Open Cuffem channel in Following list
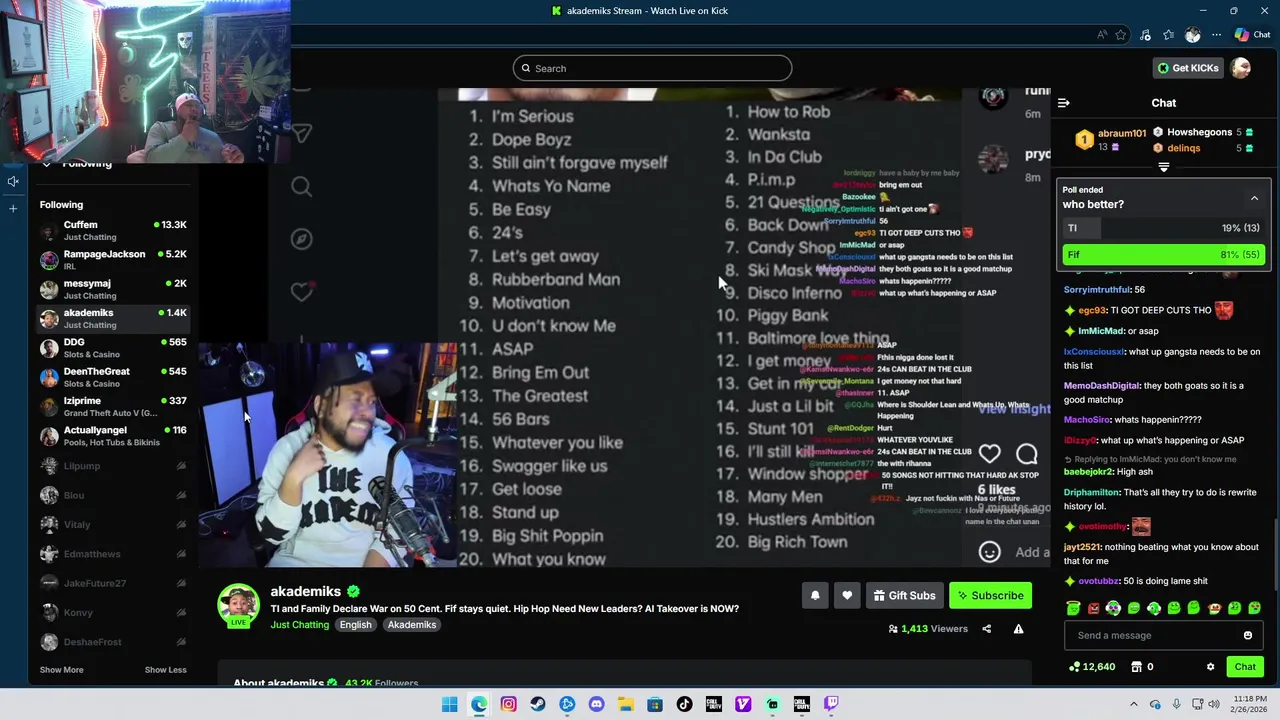This screenshot has height=720, width=1280. (113, 231)
